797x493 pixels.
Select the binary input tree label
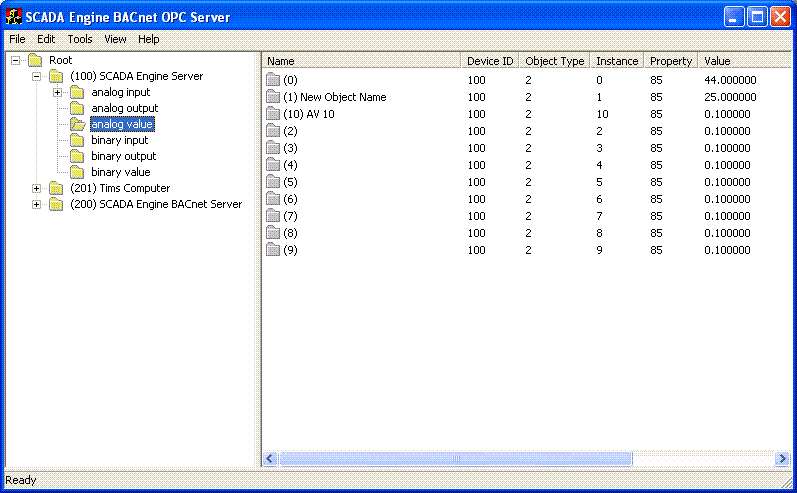click(119, 140)
